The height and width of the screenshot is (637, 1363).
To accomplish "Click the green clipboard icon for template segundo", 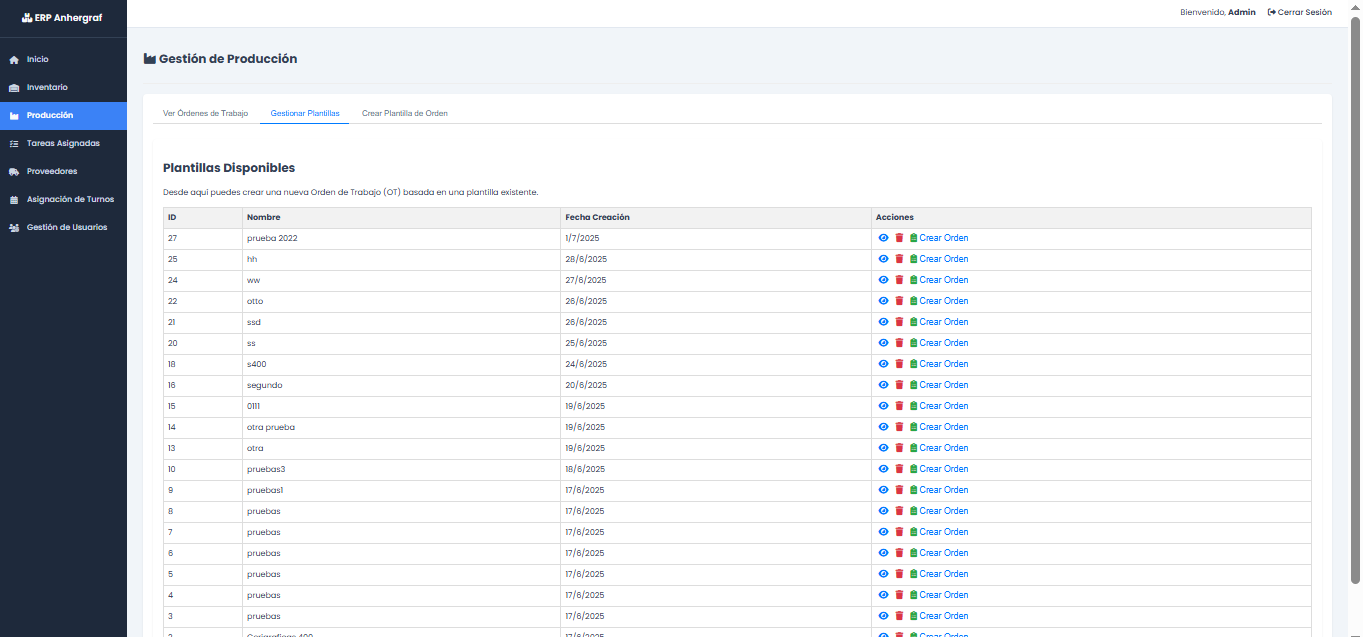I will coord(913,385).
